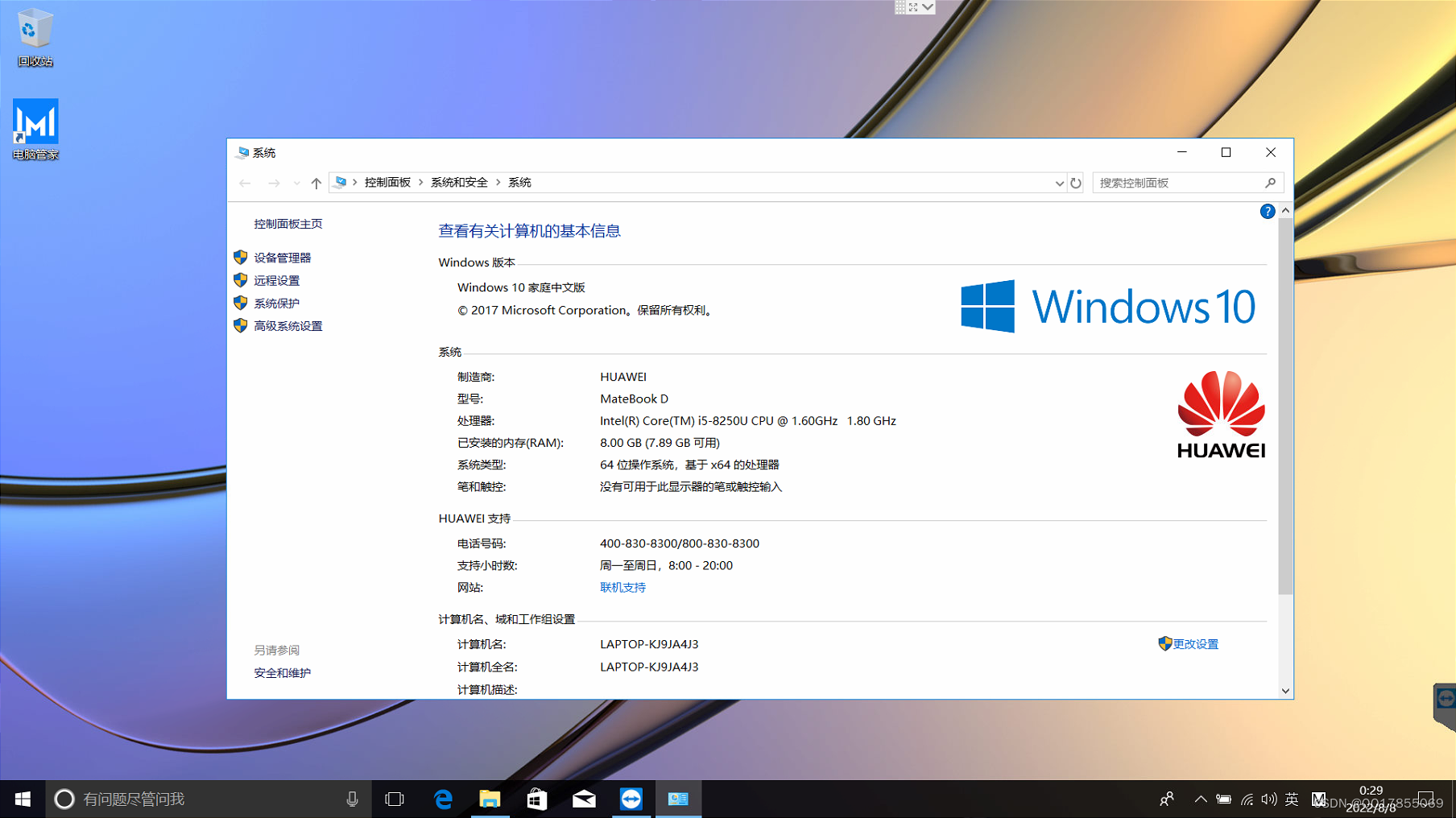Open 联机支持 website link

623,588
